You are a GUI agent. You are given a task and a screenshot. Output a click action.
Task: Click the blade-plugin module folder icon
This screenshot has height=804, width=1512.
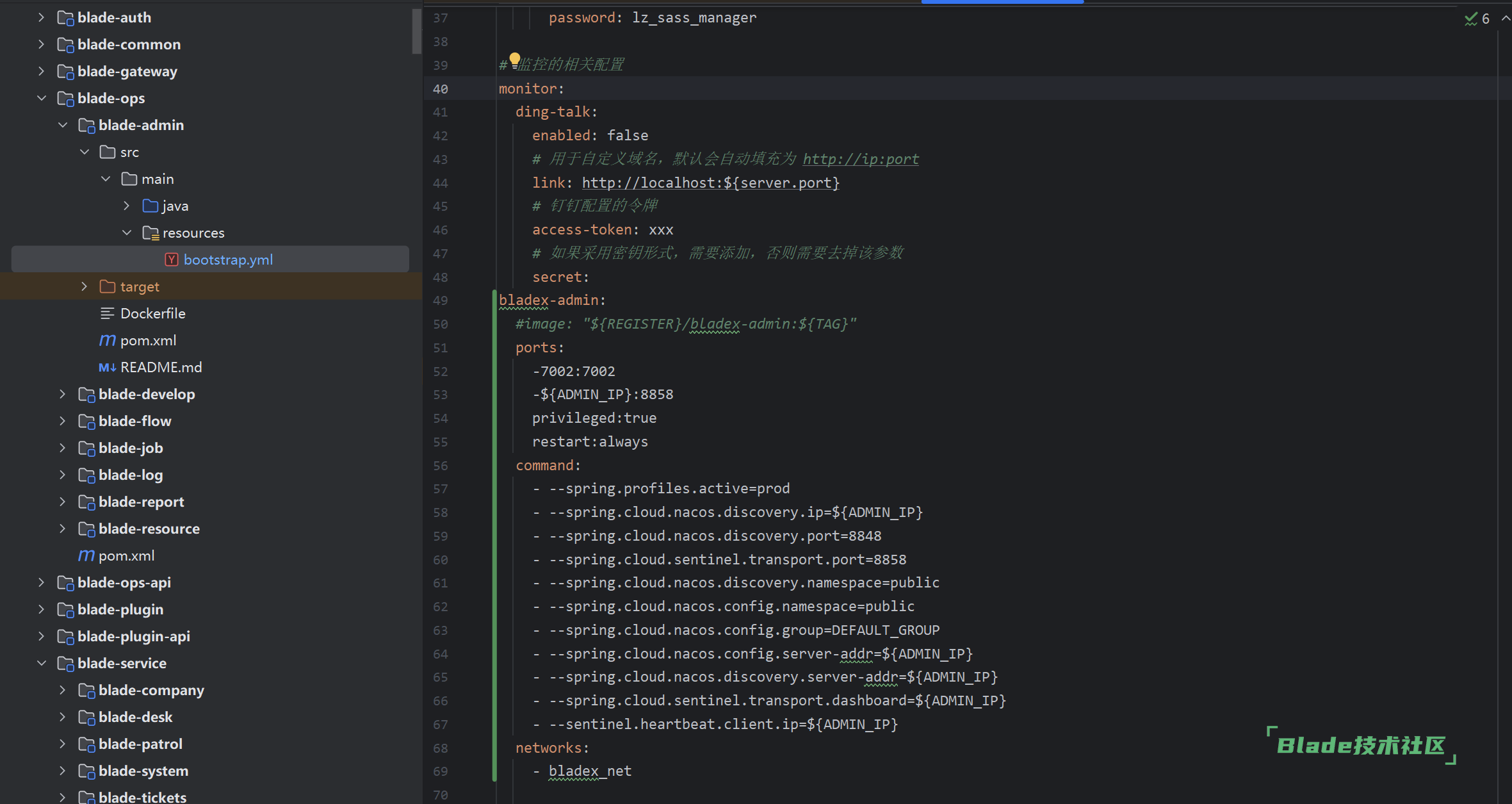click(x=65, y=610)
